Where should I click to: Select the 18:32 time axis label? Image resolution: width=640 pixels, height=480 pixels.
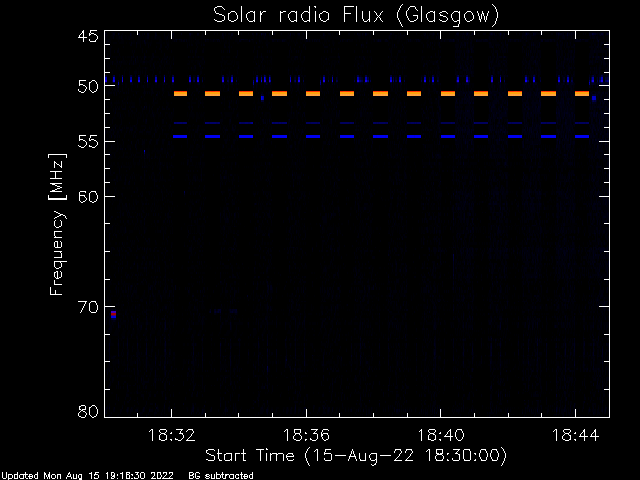171,435
